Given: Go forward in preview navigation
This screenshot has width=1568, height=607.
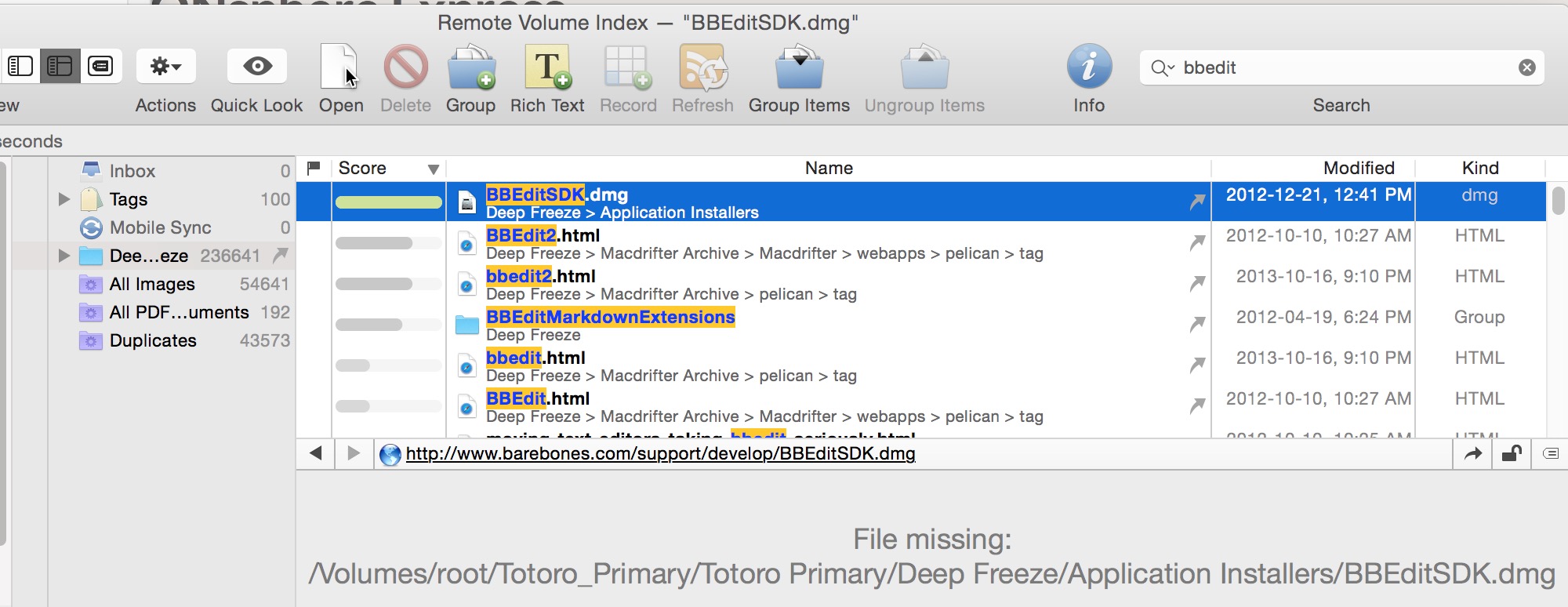Looking at the screenshot, I should point(354,453).
